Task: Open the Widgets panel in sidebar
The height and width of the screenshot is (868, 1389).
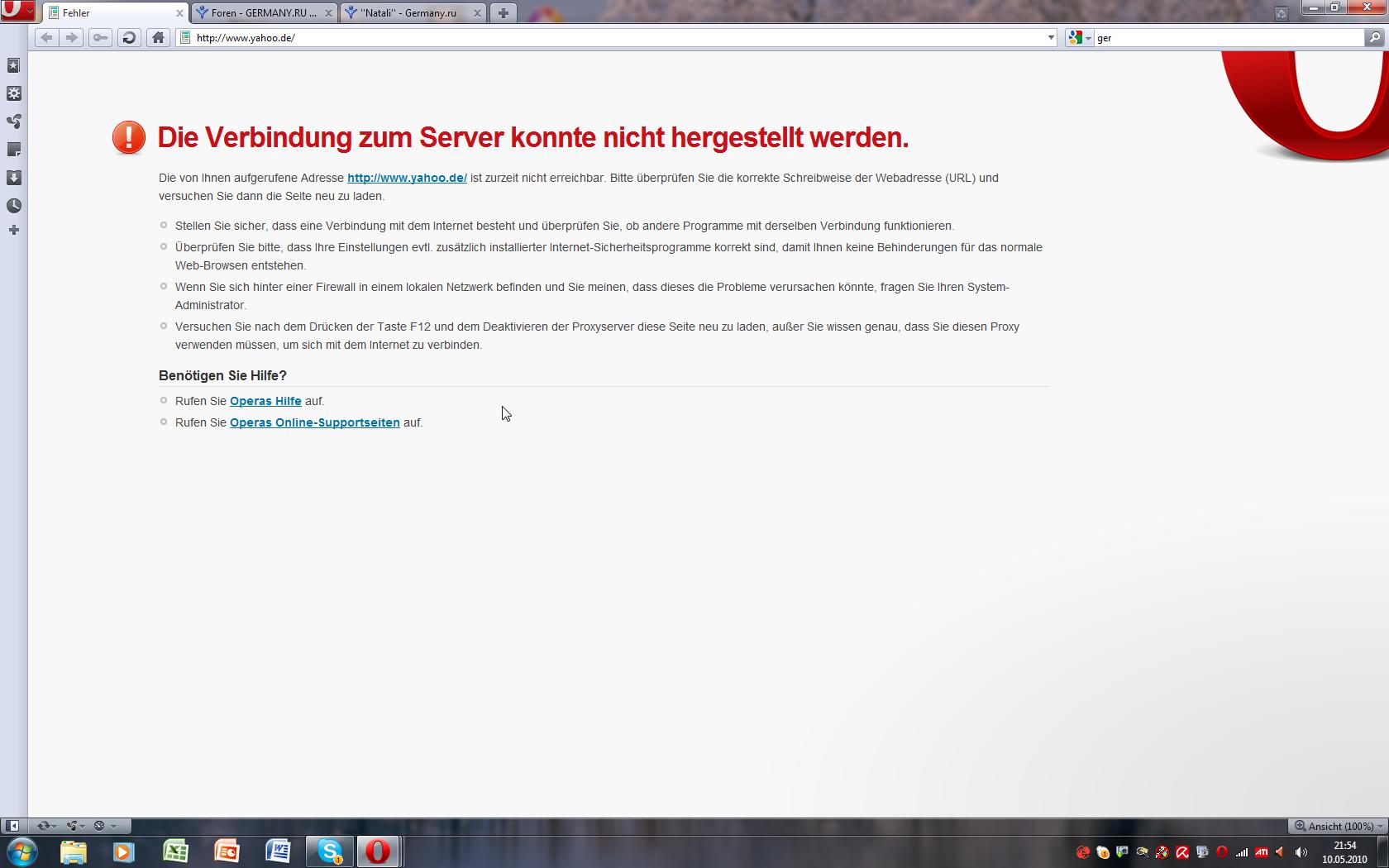Action: pyautogui.click(x=13, y=93)
